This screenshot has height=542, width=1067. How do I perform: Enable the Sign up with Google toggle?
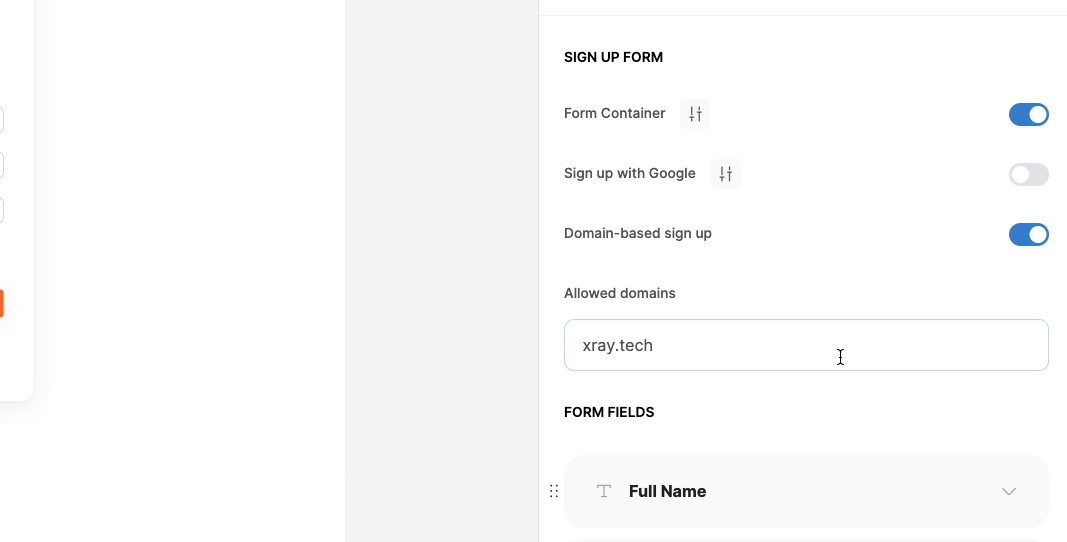[1028, 174]
